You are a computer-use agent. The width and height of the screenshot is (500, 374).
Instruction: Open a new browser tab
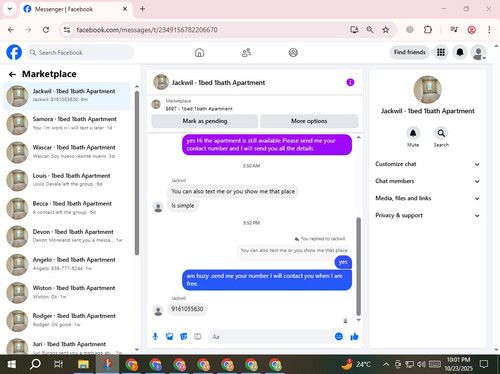click(x=142, y=9)
